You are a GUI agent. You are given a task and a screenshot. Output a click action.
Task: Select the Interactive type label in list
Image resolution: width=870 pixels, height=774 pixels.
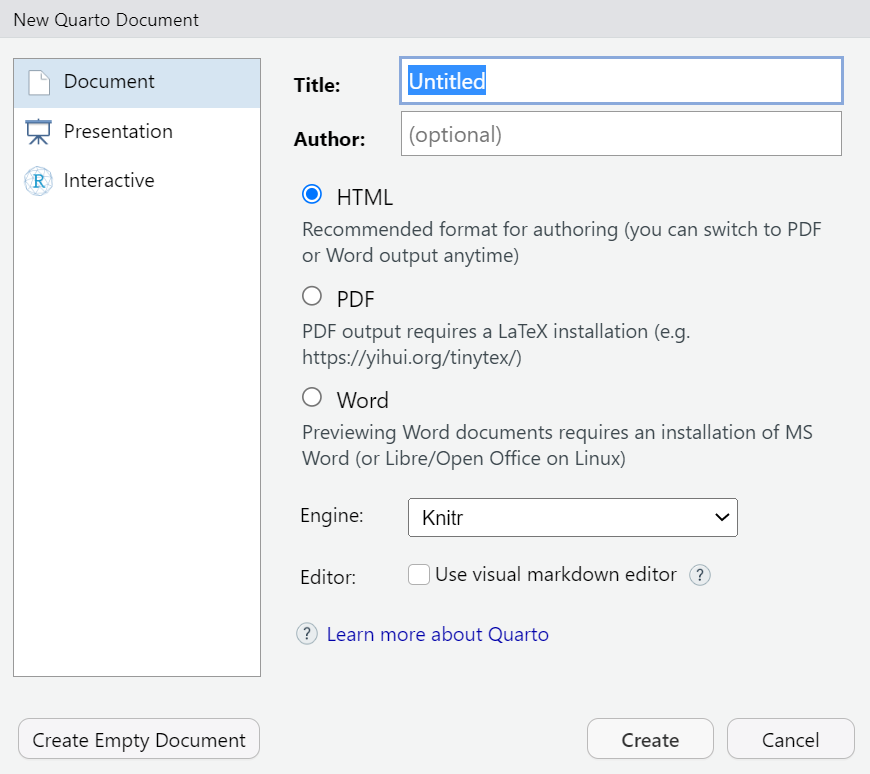(109, 181)
